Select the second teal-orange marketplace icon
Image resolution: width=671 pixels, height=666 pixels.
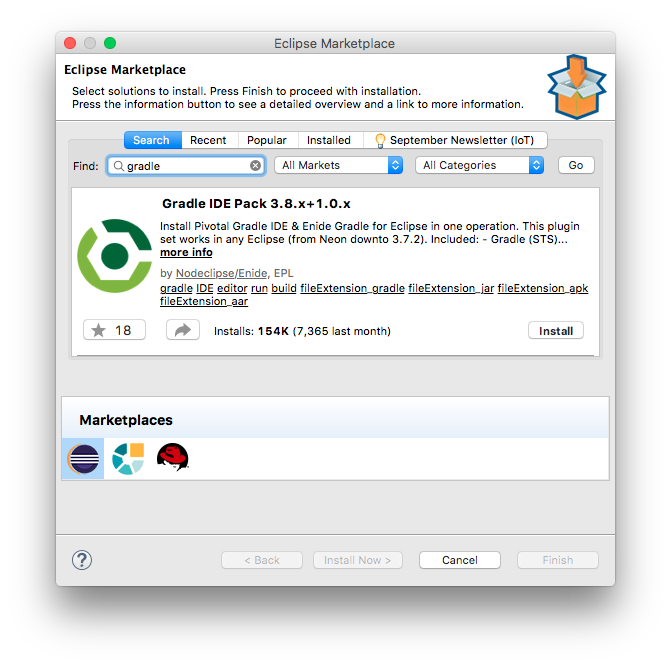[128, 458]
